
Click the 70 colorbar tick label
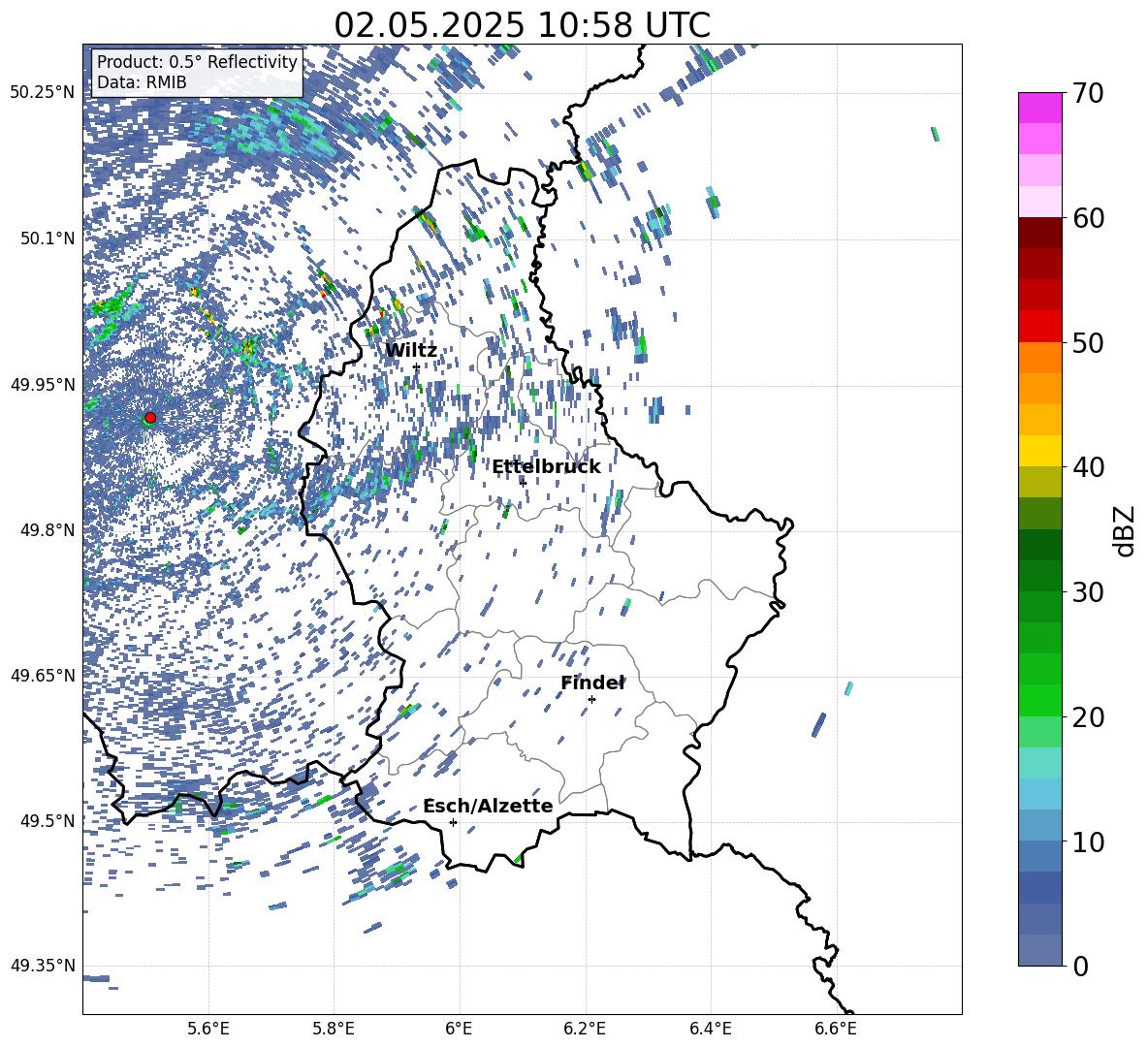1088,93
